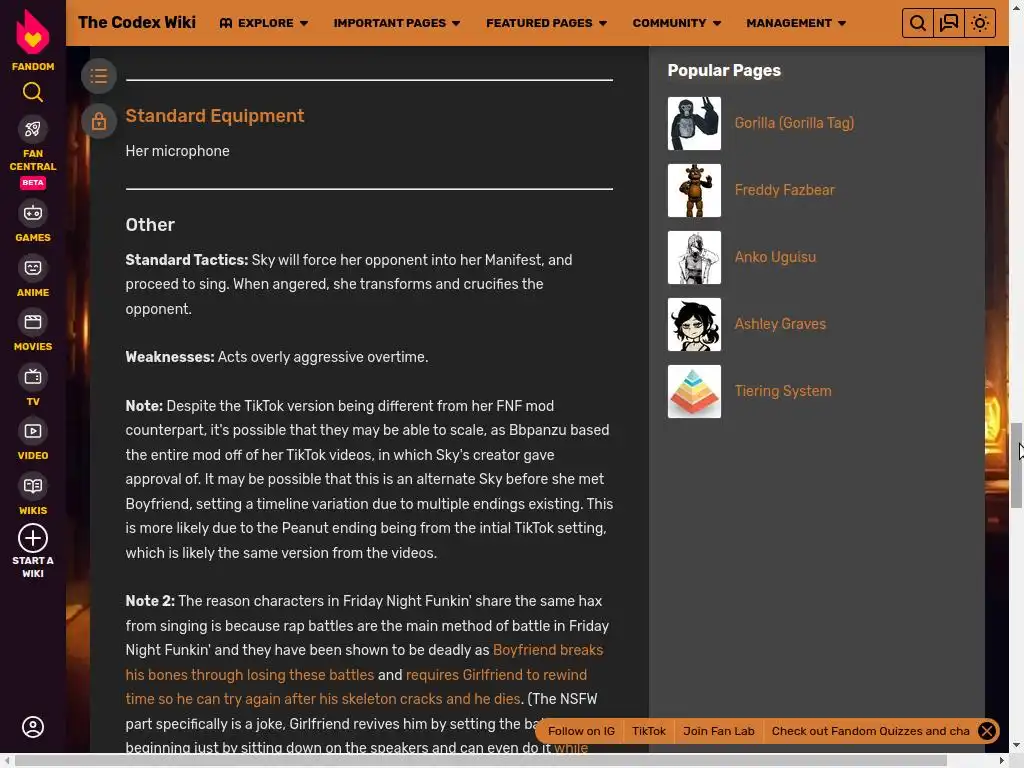The height and width of the screenshot is (768, 1024).
Task: Expand the Important Pages dropdown
Action: point(397,24)
